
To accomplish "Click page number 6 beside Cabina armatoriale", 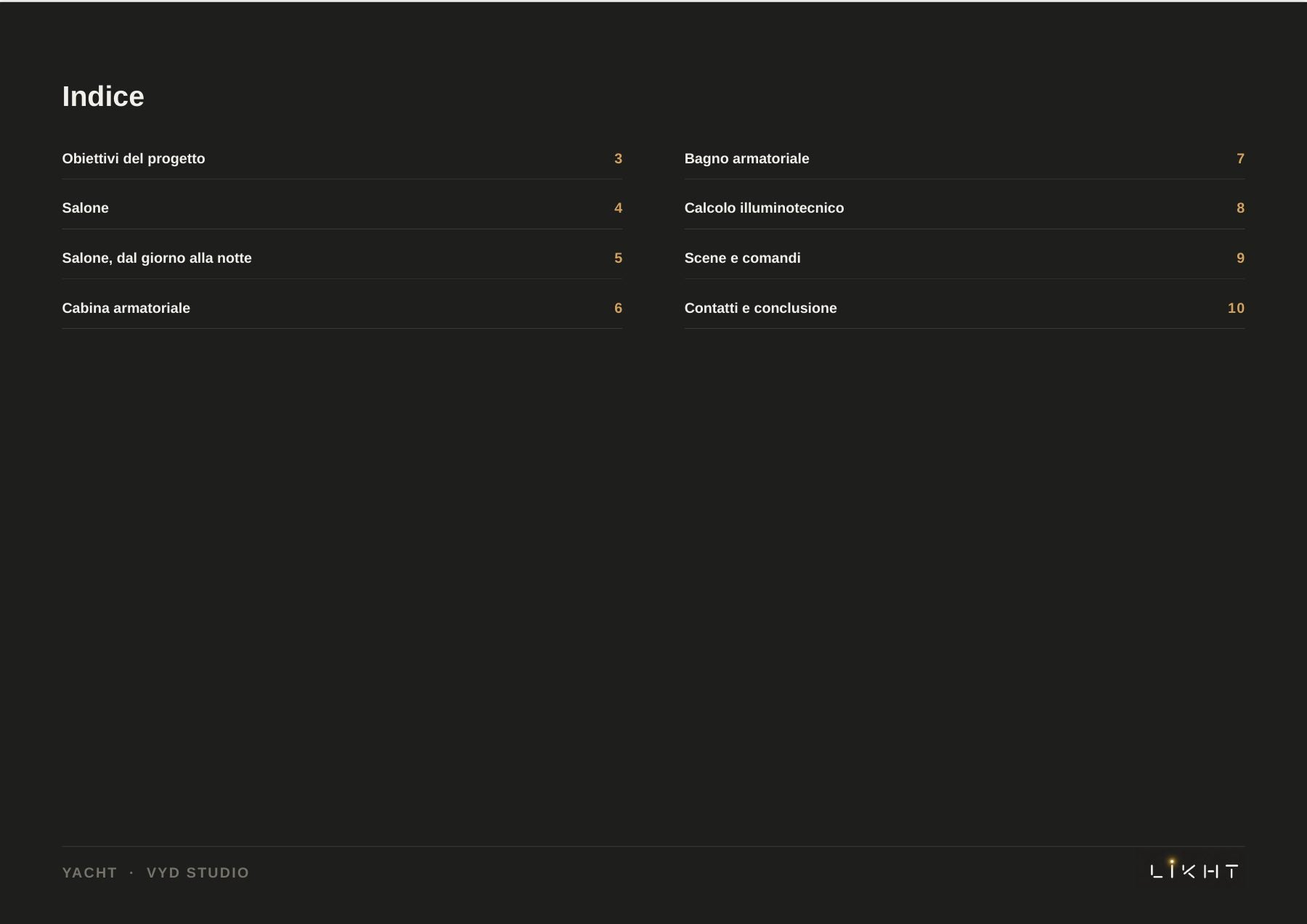I will (x=618, y=308).
